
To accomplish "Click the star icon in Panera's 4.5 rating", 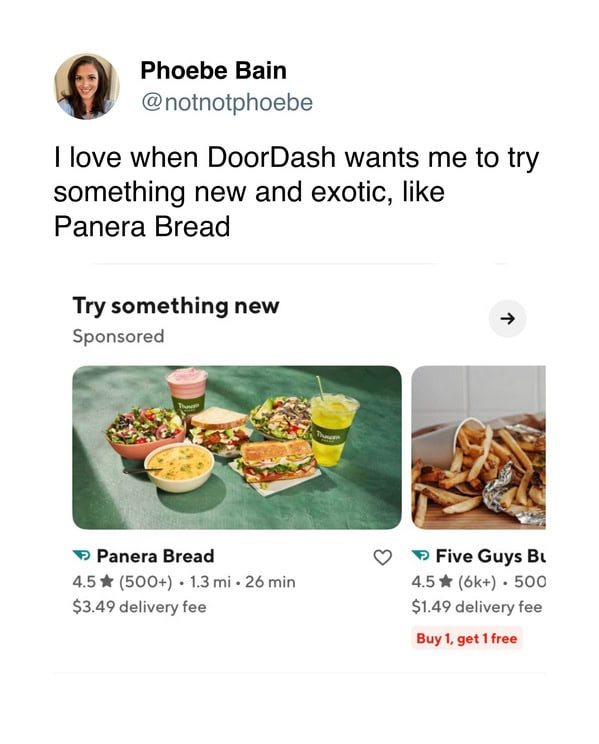I will (x=107, y=581).
